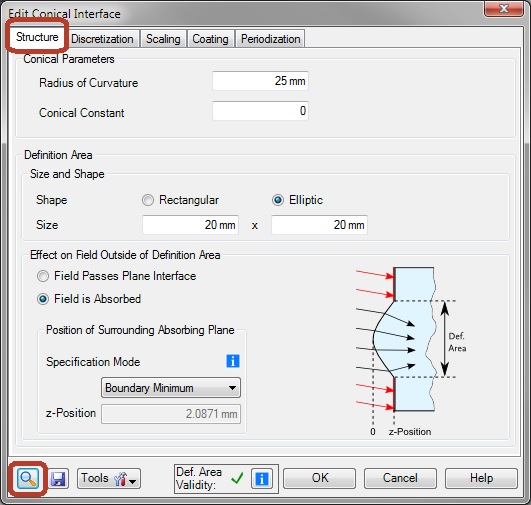
Task: Choose Field Passes Plane Interface
Action: (43, 276)
